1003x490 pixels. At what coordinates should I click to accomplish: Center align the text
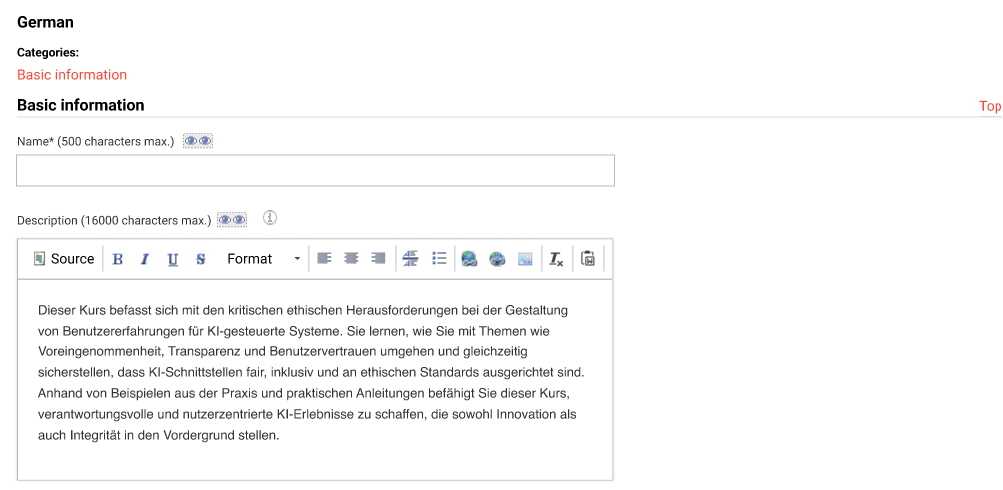point(351,258)
